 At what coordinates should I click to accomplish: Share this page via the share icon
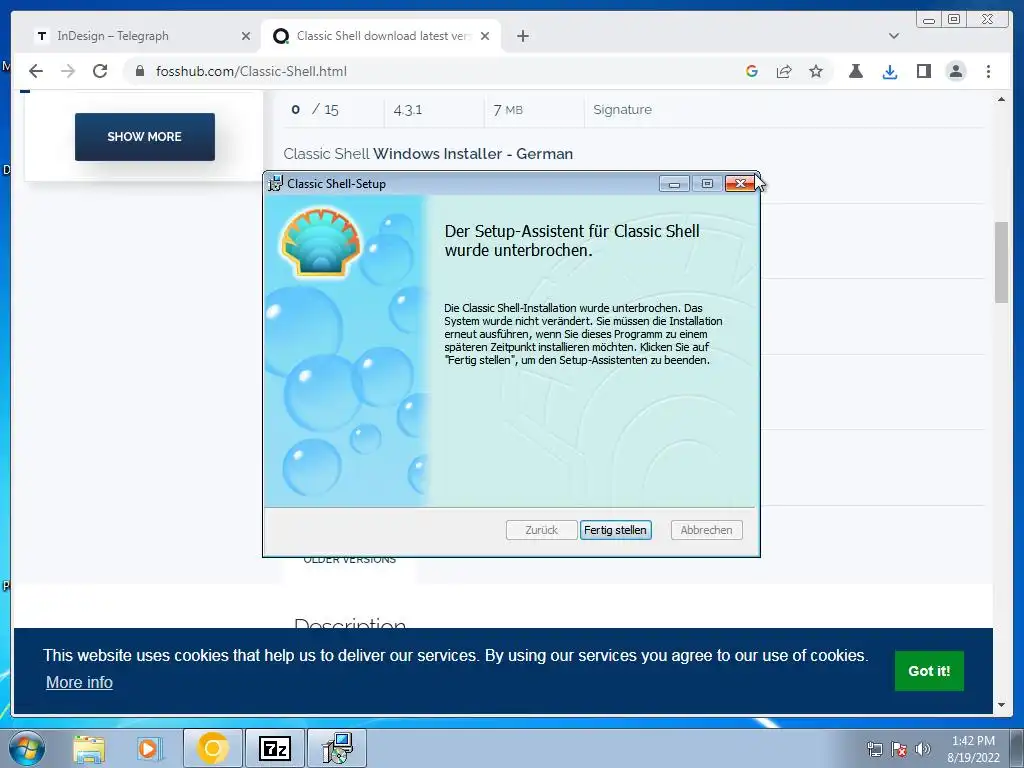point(784,71)
